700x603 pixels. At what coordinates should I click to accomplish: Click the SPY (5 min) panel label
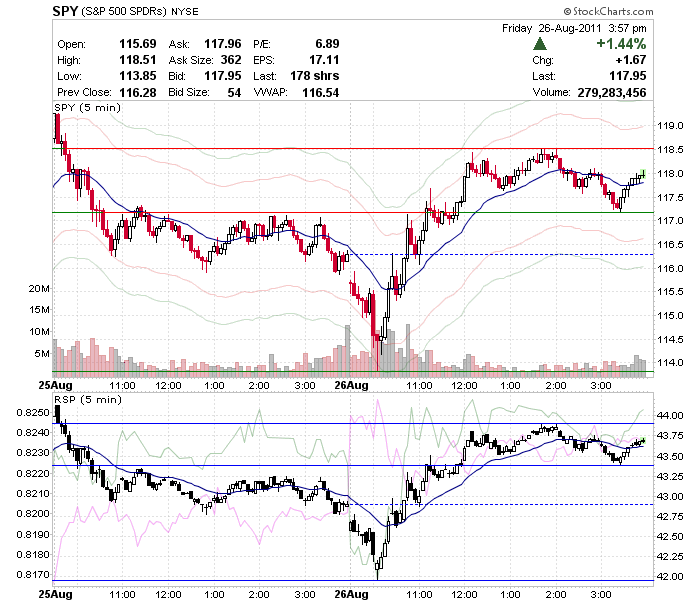click(87, 108)
